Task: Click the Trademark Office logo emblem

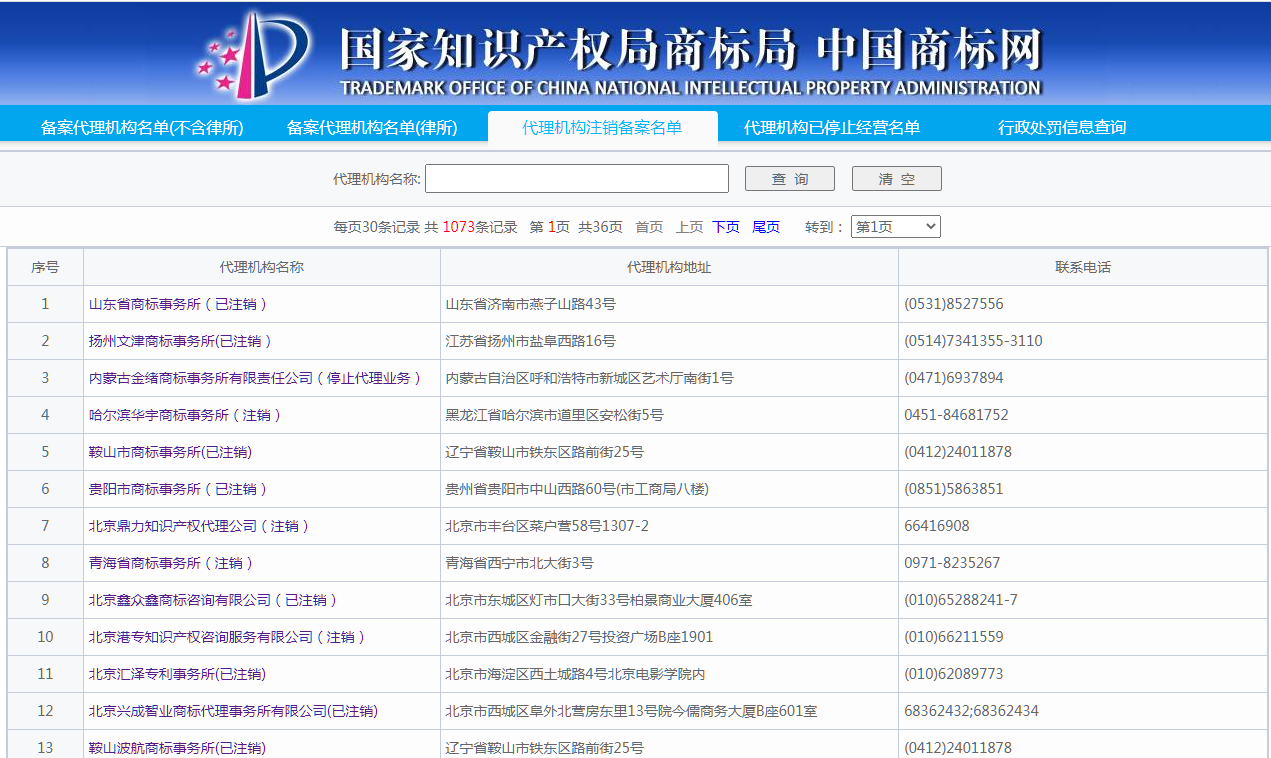Action: pos(253,55)
